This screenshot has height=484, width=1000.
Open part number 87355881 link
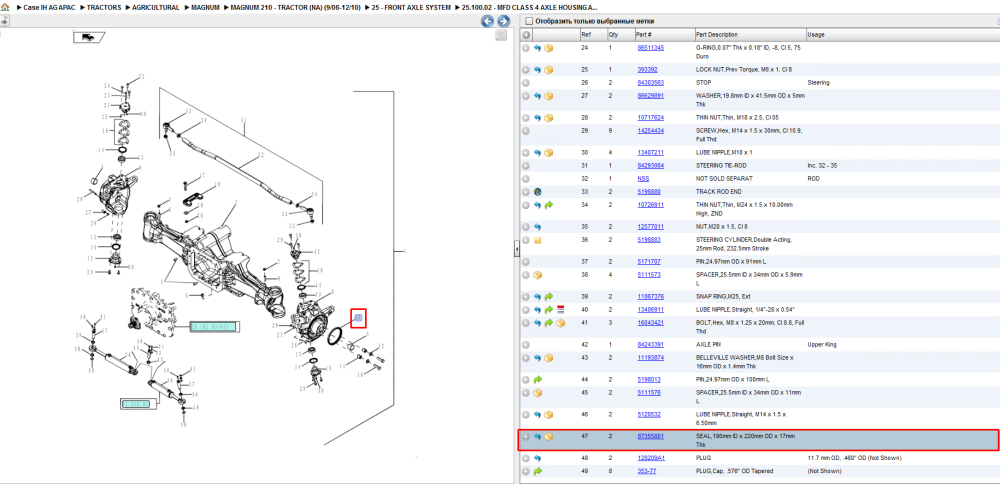651,437
